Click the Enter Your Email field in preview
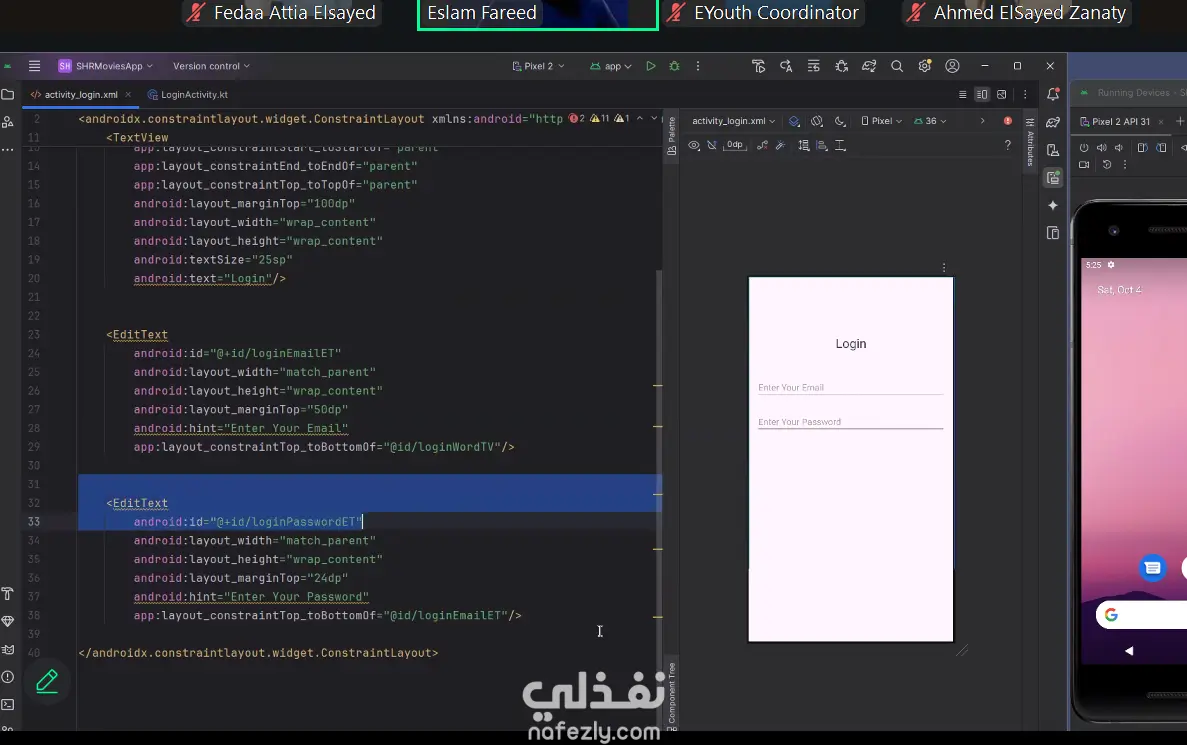1187x745 pixels. click(850, 386)
